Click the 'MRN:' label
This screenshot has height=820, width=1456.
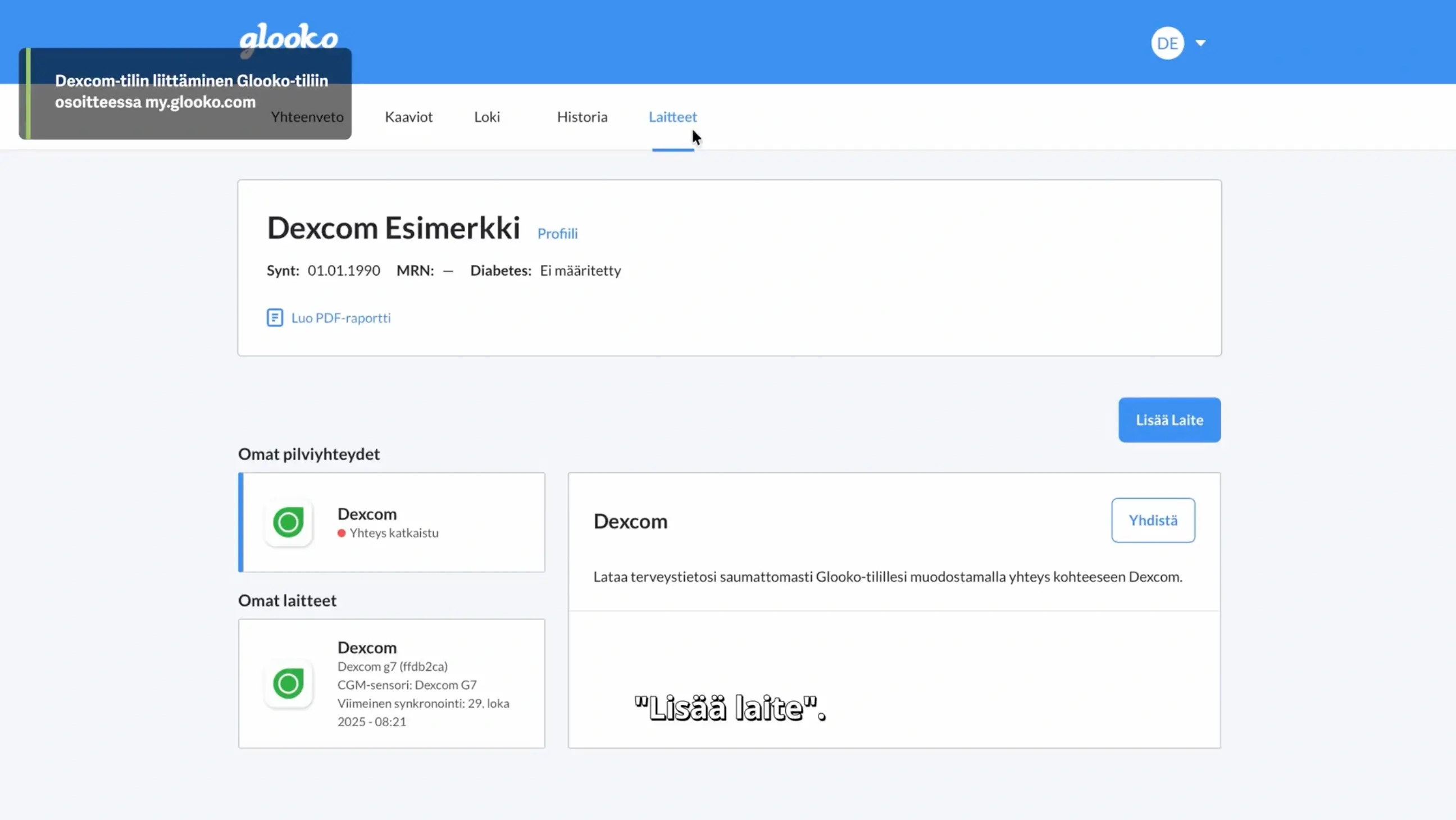pyautogui.click(x=416, y=271)
